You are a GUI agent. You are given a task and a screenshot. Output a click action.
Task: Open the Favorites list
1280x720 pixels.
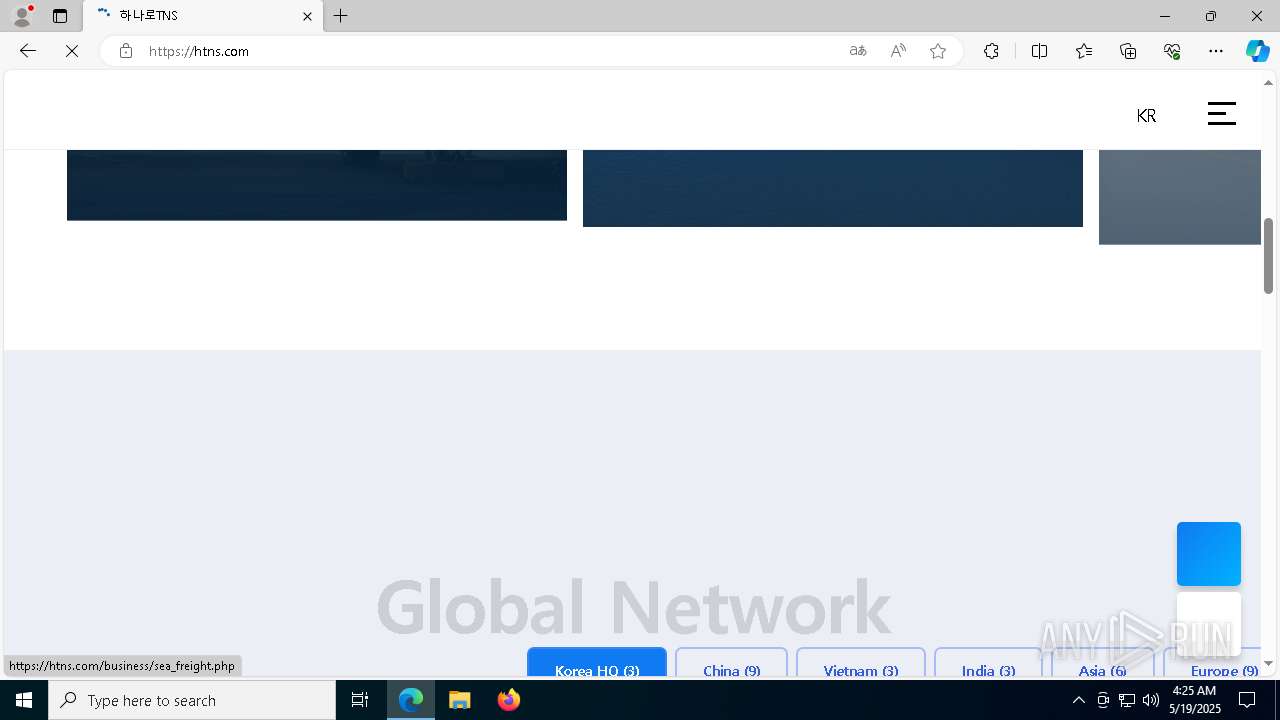coord(1084,51)
